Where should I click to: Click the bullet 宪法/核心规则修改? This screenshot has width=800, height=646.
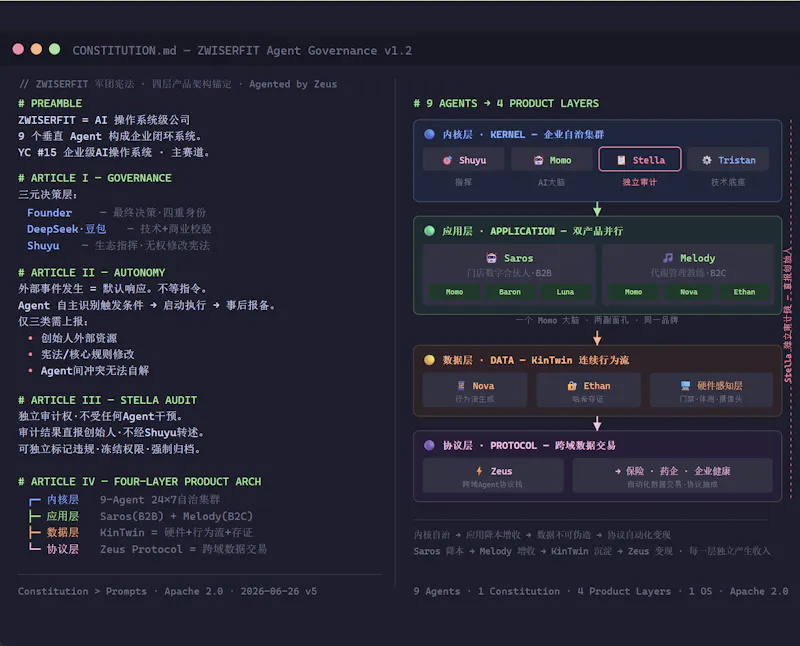(87, 354)
